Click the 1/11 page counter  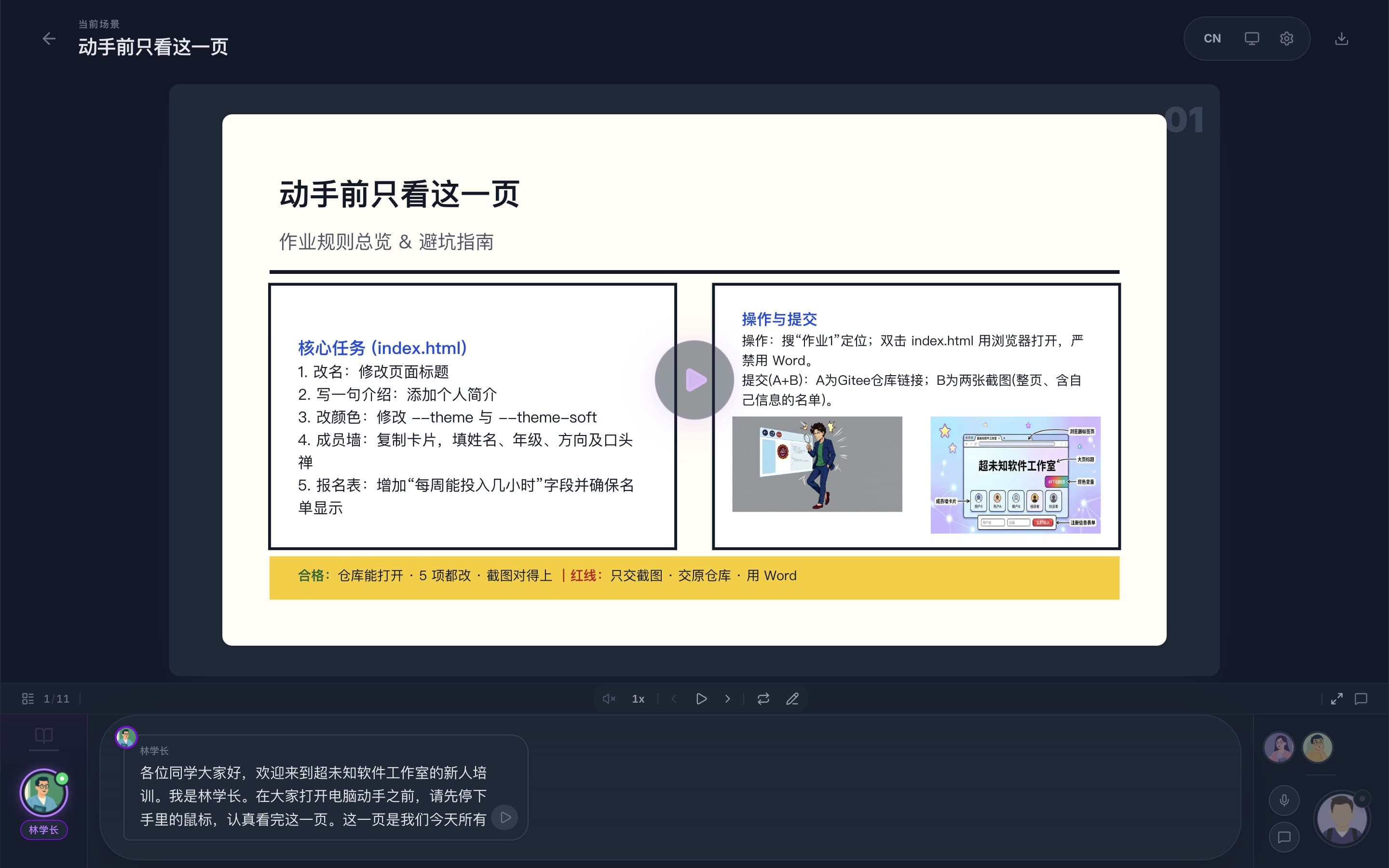point(56,699)
